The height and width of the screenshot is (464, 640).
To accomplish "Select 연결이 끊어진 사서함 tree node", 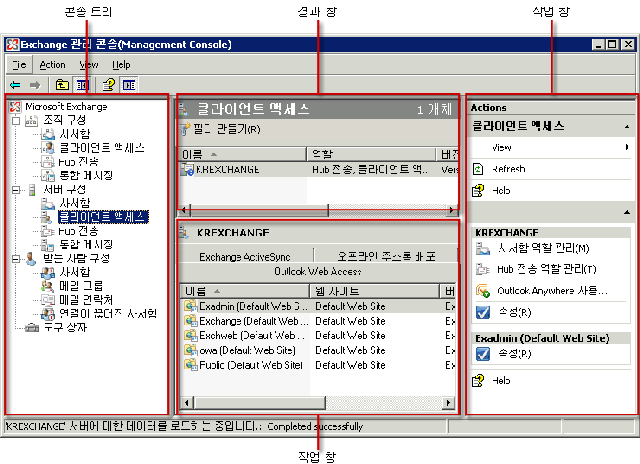I will [108, 314].
